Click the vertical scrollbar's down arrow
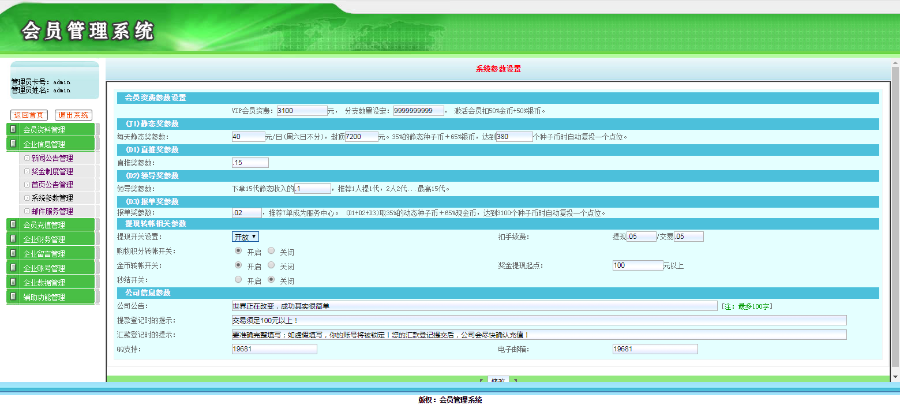The width and height of the screenshot is (900, 405). 895,377
